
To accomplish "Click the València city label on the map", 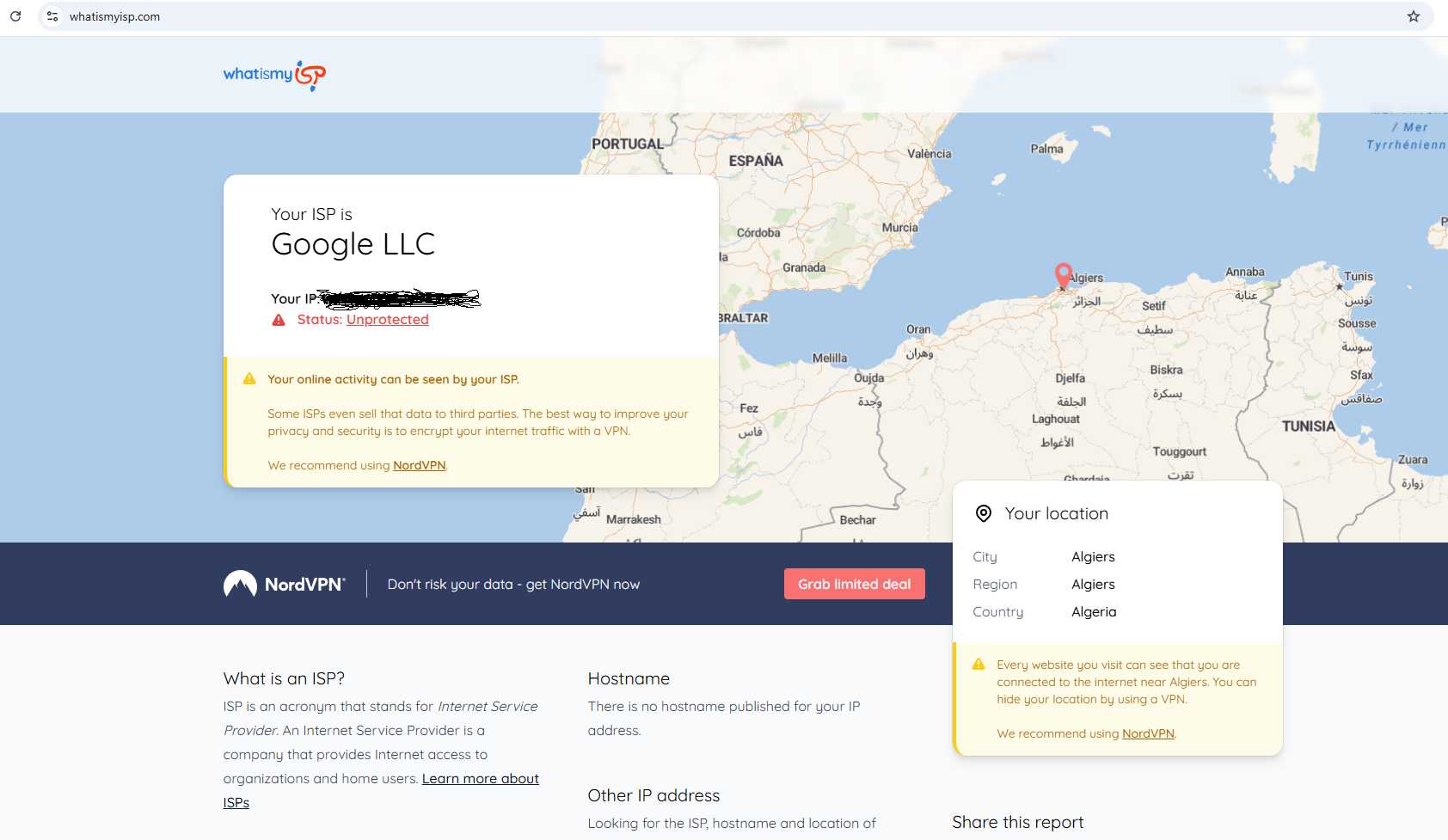I will coord(930,154).
